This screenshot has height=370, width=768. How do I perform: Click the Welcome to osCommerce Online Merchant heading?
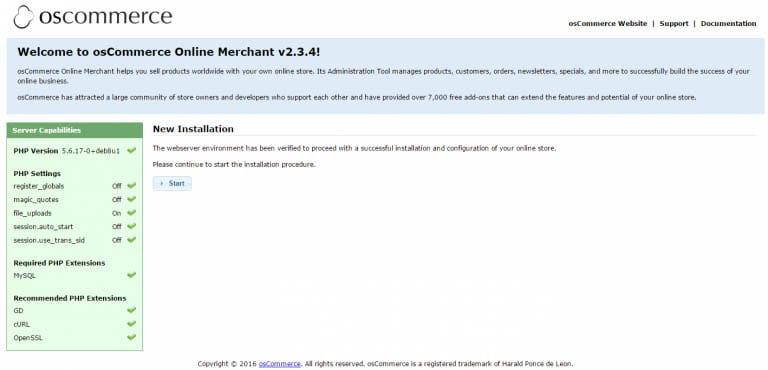point(169,52)
